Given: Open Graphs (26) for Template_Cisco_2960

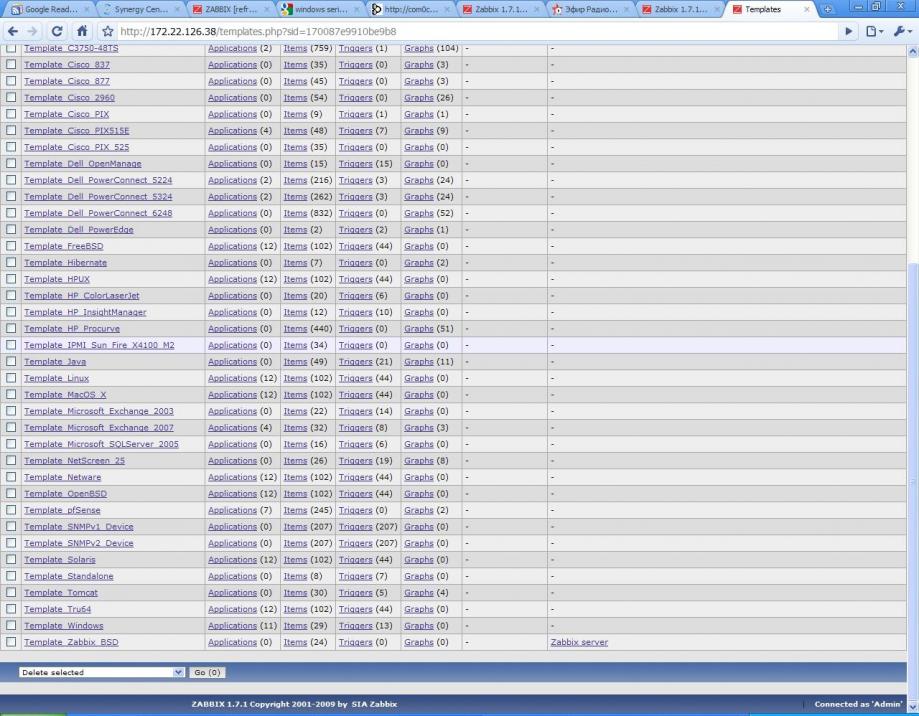Looking at the screenshot, I should (x=418, y=97).
